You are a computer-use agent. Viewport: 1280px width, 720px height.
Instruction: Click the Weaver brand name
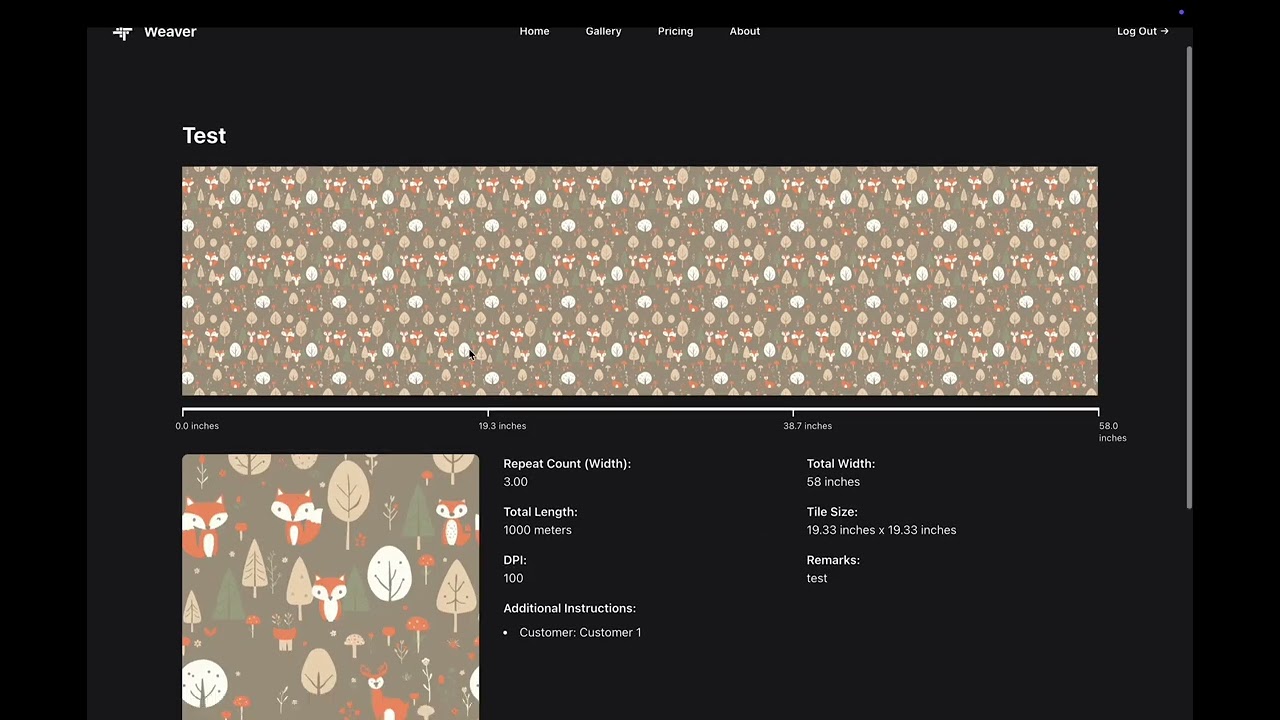(170, 31)
